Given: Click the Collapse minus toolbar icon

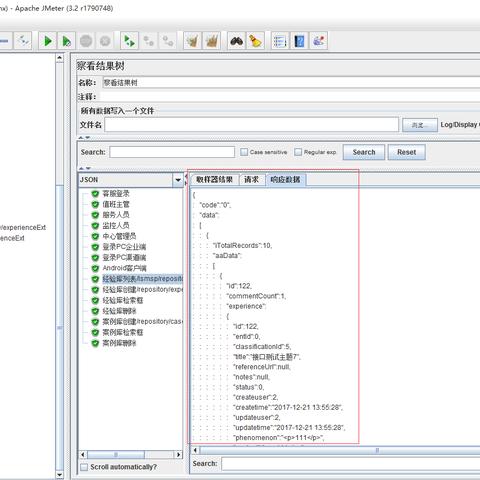Looking at the screenshot, I should click(x=5, y=41).
